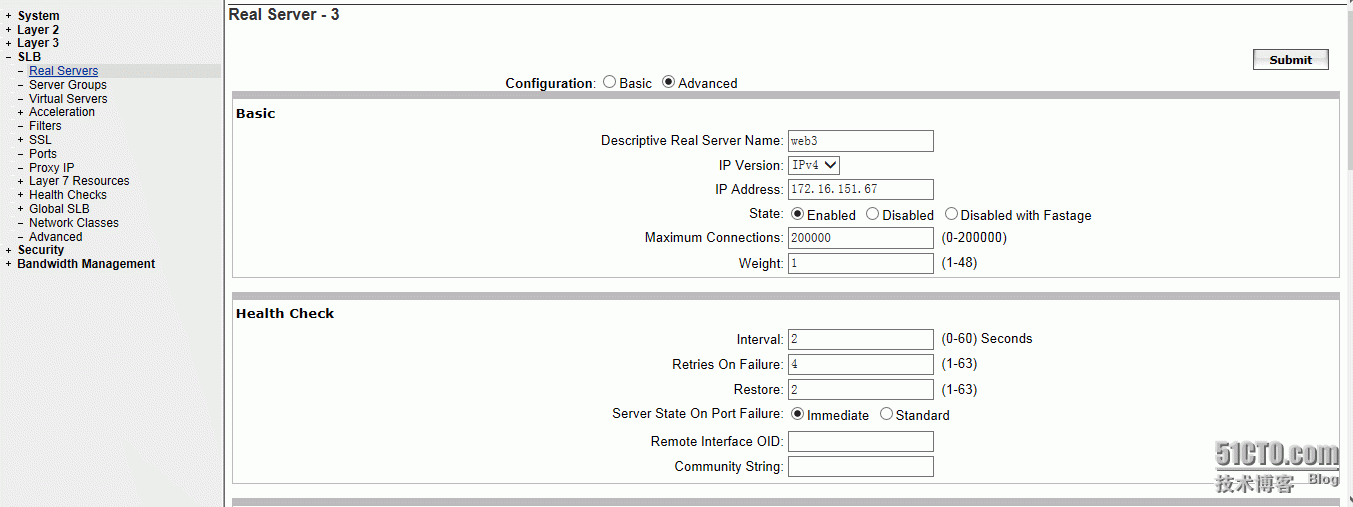Click the Layer 3 label in the tree
This screenshot has width=1353, height=507.
(38, 44)
